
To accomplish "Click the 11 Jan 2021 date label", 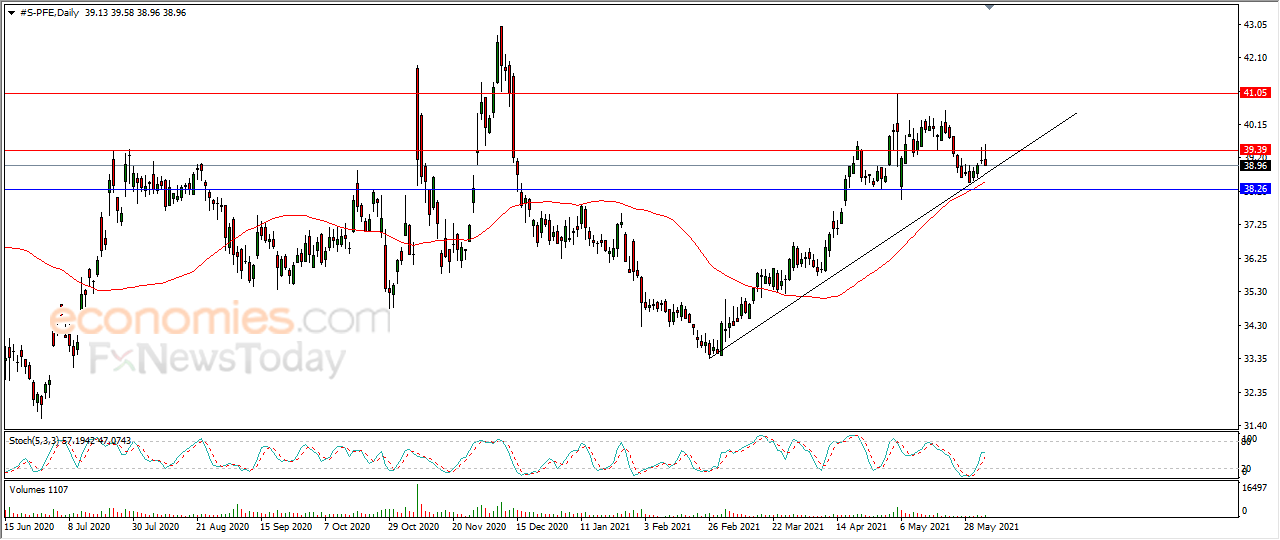I will pos(607,525).
